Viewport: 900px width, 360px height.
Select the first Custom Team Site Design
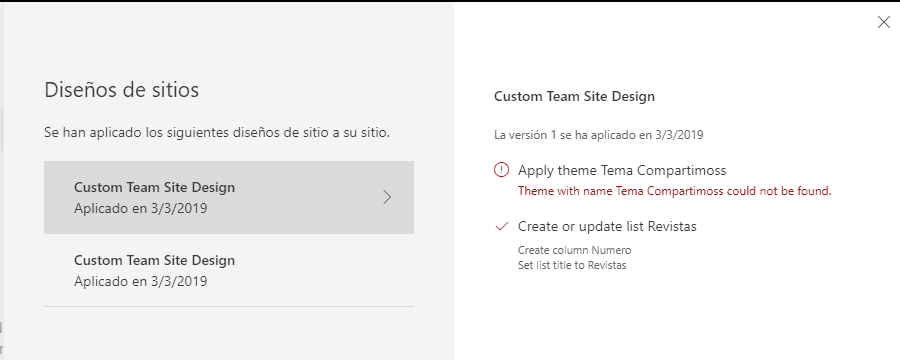pyautogui.click(x=229, y=198)
